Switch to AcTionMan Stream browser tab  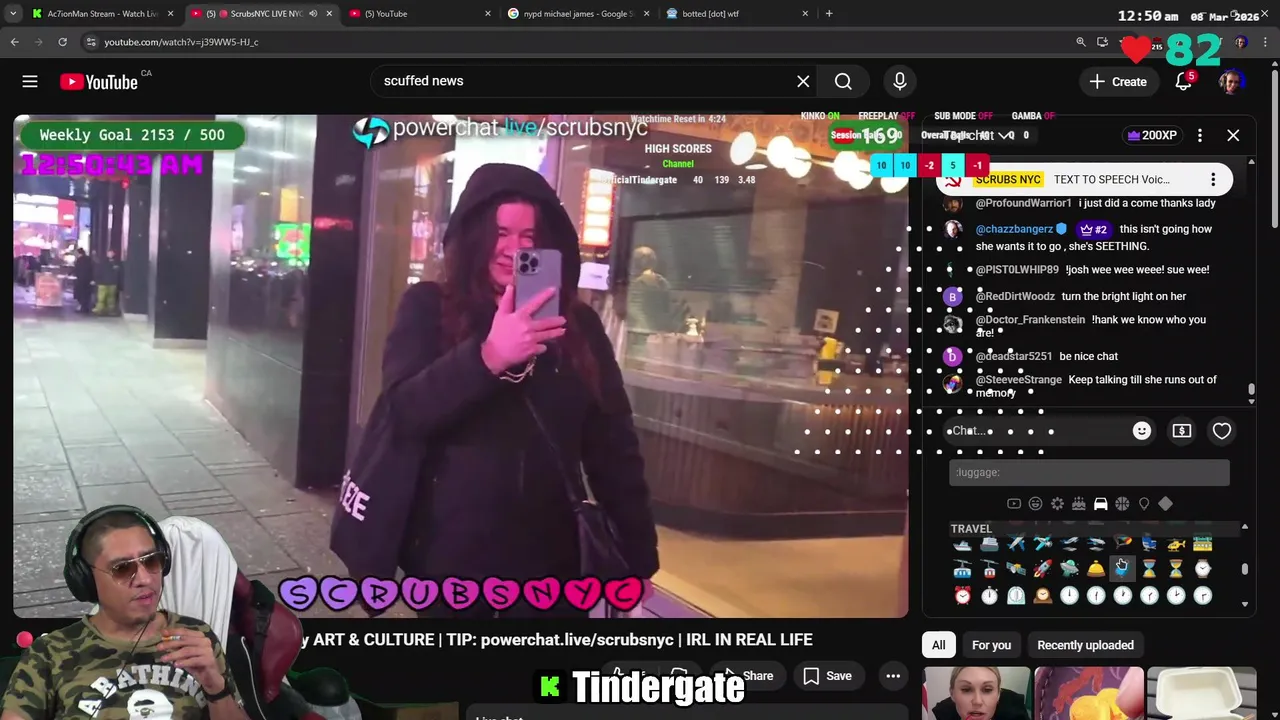pyautogui.click(x=102, y=14)
